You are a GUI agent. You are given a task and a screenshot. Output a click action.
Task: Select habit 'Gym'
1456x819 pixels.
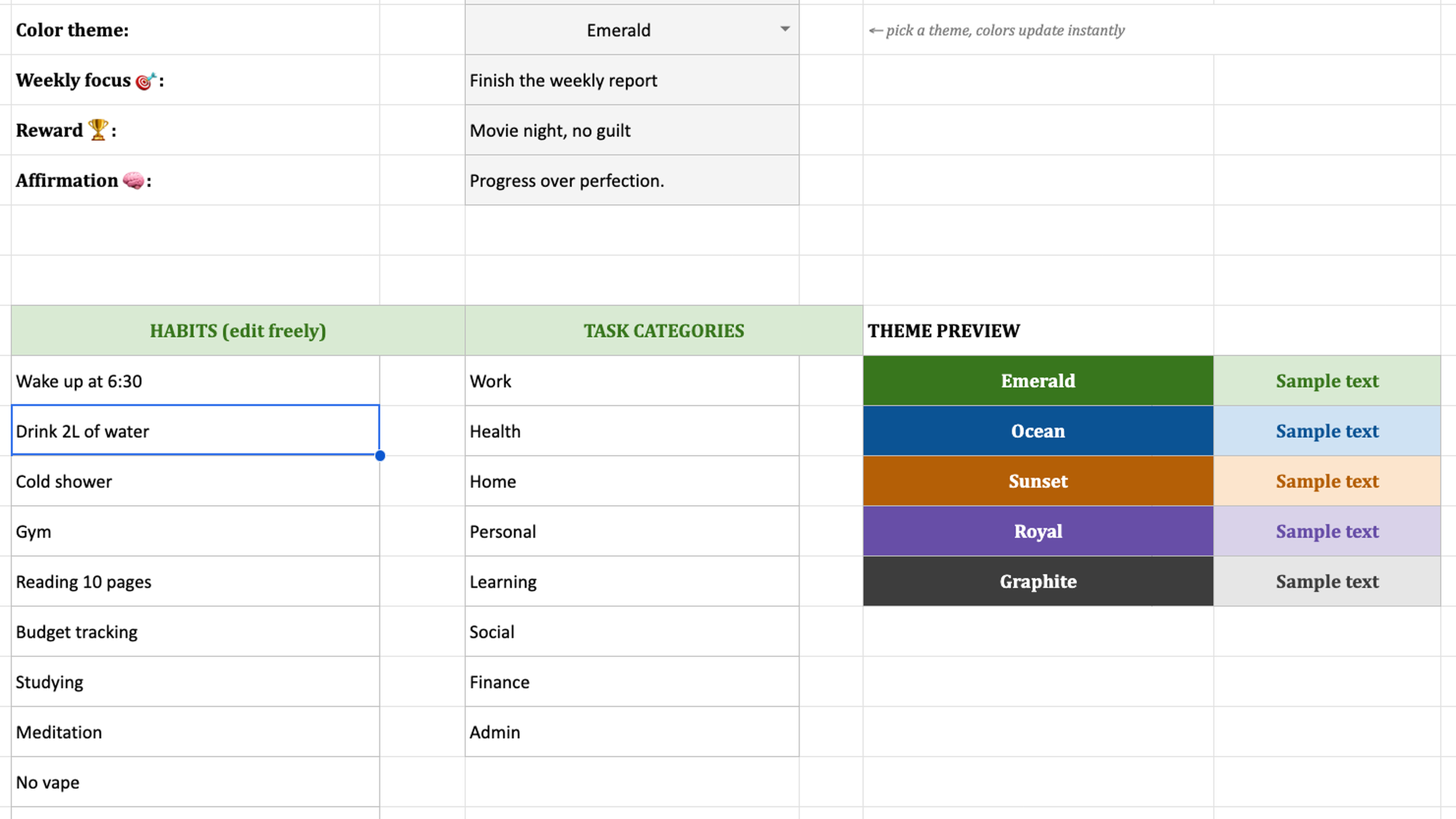point(195,531)
